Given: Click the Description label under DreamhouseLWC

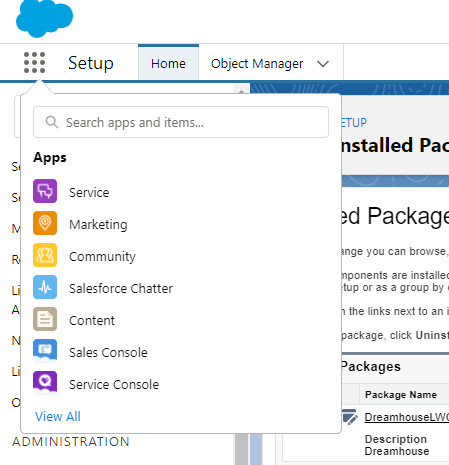Looking at the screenshot, I should click(396, 439).
